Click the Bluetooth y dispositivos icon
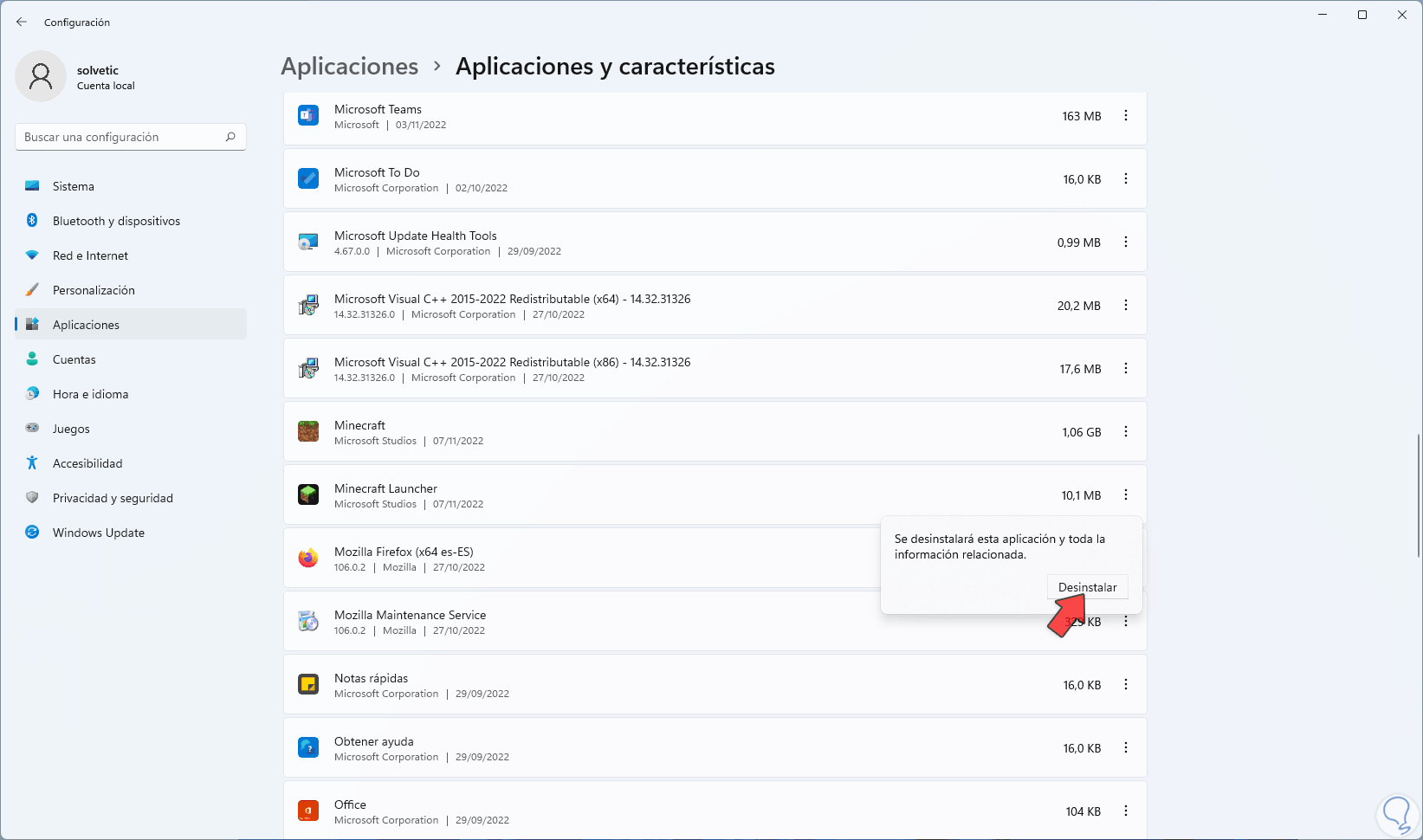 click(x=32, y=220)
